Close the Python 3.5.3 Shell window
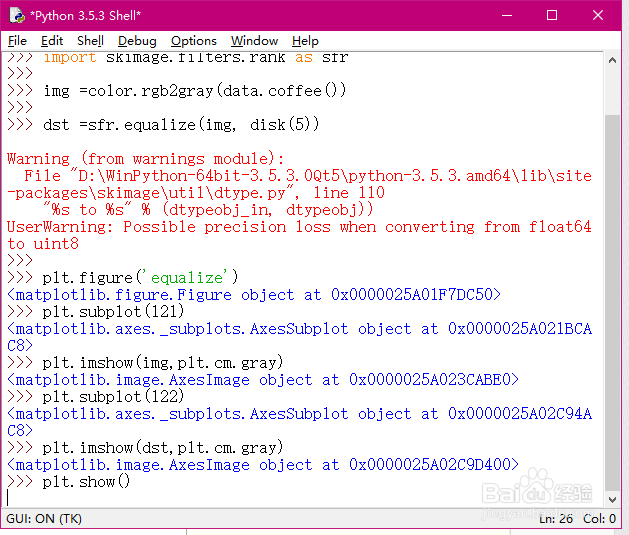The image size is (629, 535). (598, 15)
